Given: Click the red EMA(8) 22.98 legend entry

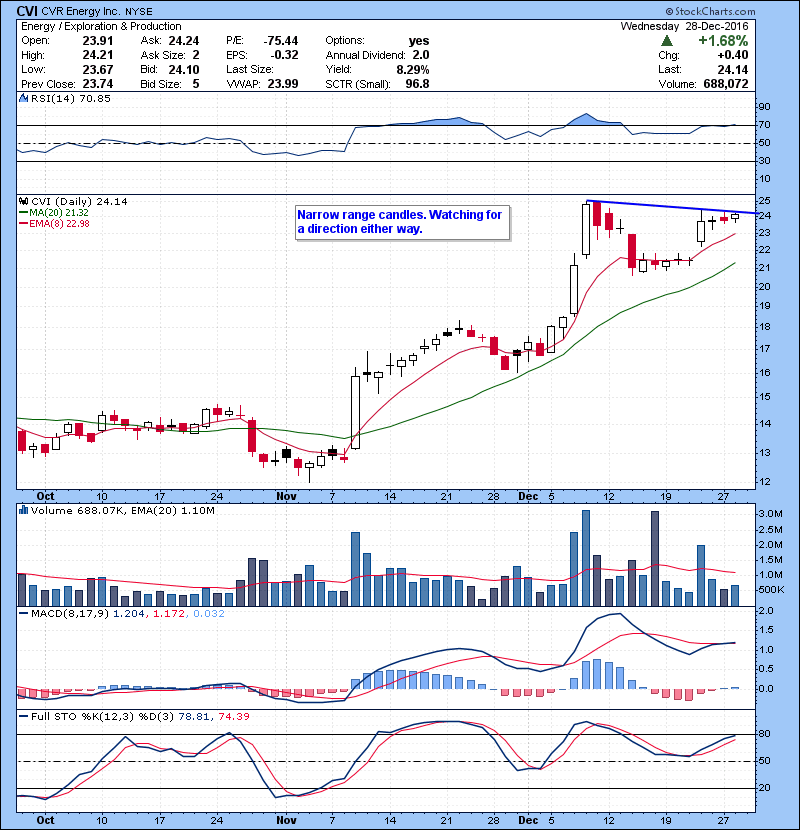Looking at the screenshot, I should (x=54, y=223).
